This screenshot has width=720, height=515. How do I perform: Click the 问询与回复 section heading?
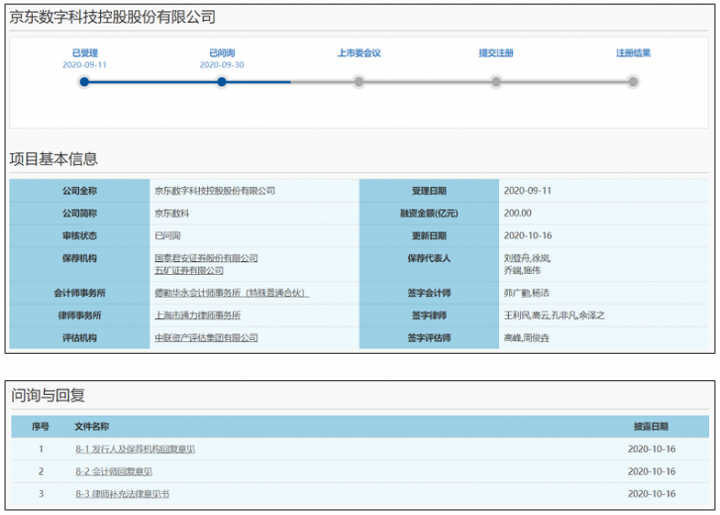[x=48, y=395]
